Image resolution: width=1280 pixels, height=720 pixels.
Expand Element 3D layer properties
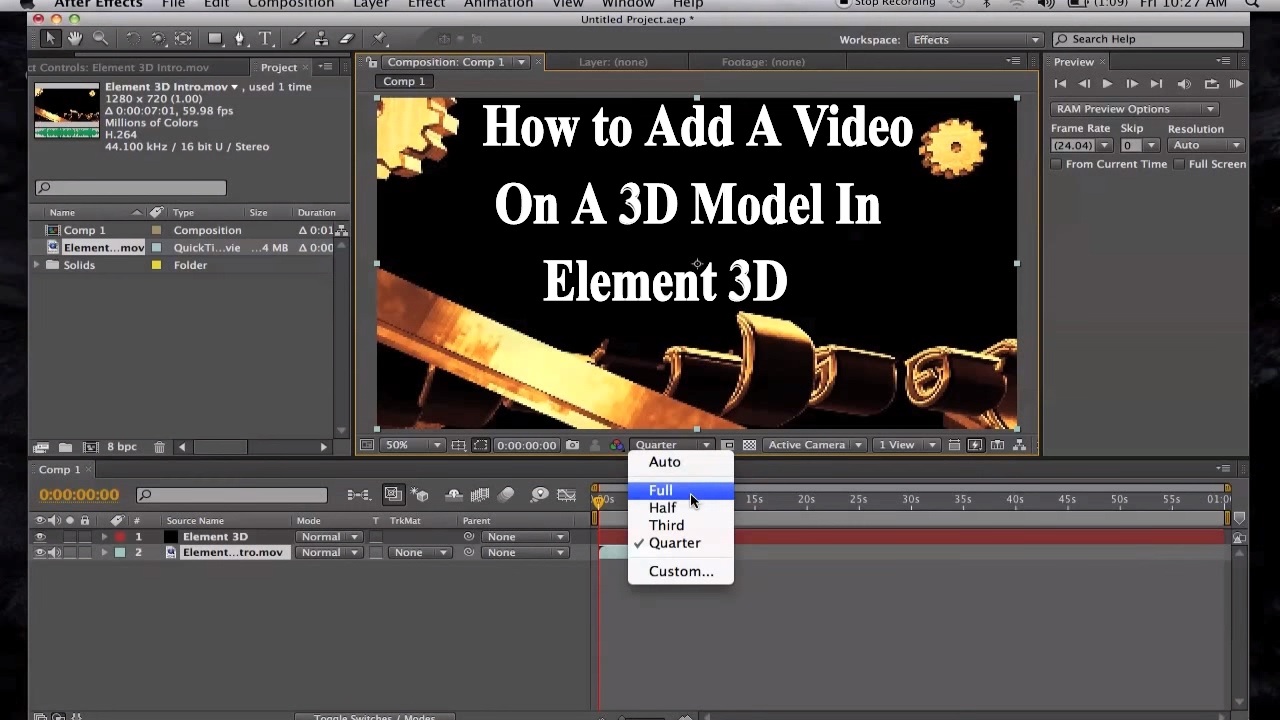104,537
